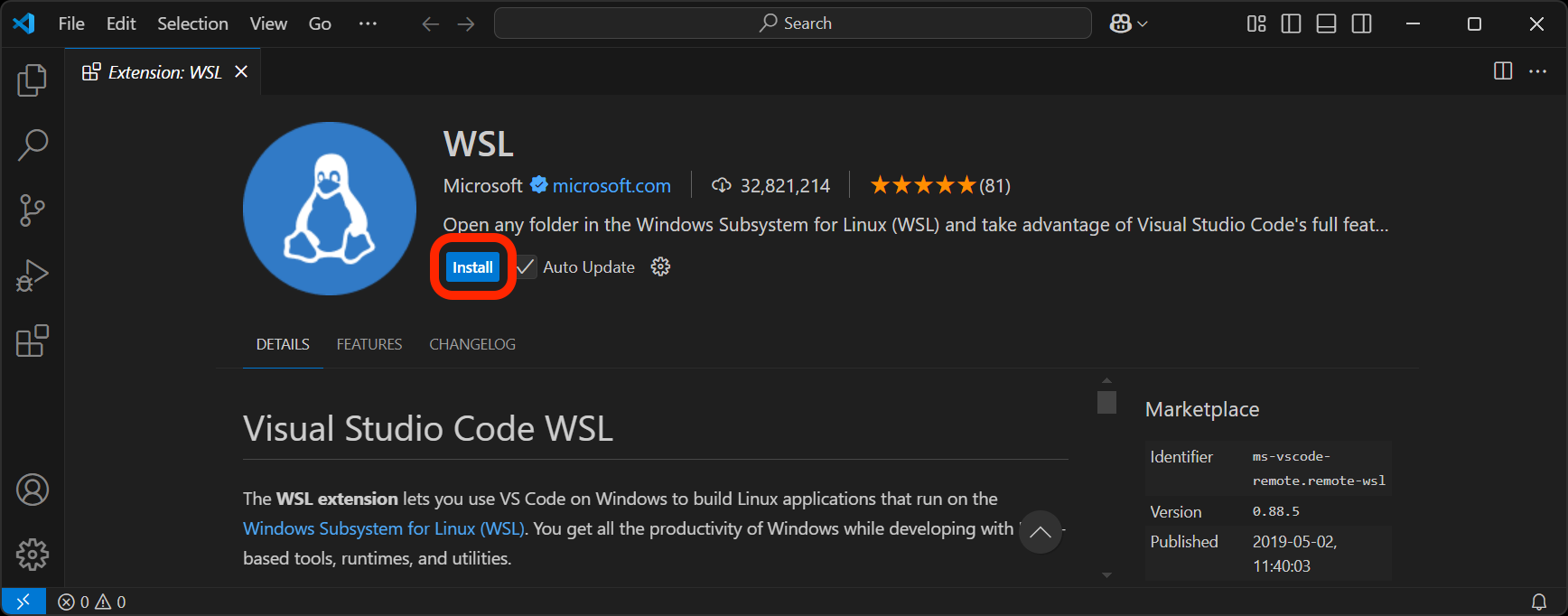The image size is (1568, 616).
Task: Click the Marketplace heading
Action: (x=1202, y=409)
